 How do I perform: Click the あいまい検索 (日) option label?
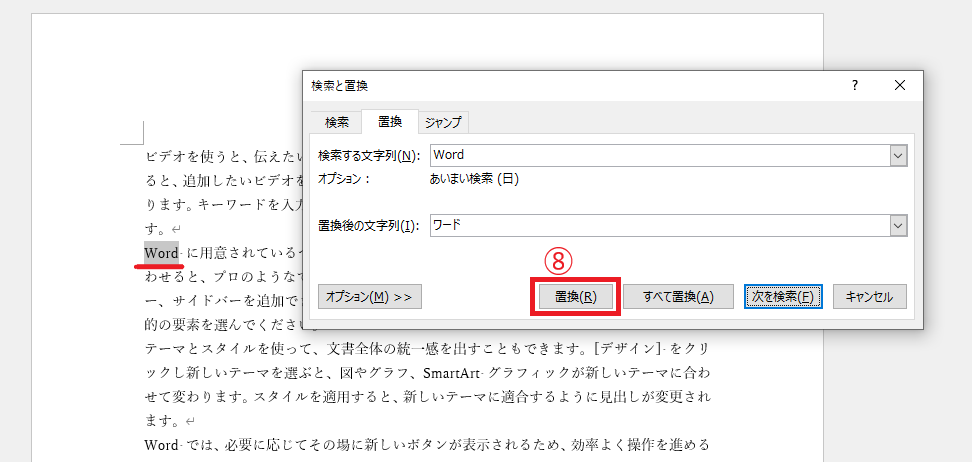(x=473, y=179)
